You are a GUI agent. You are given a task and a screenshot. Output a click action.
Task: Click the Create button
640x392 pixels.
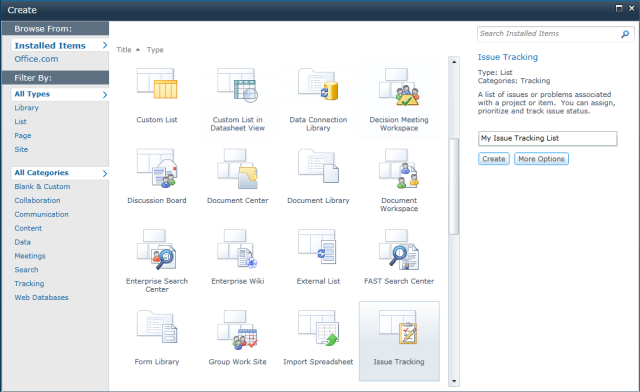[494, 159]
